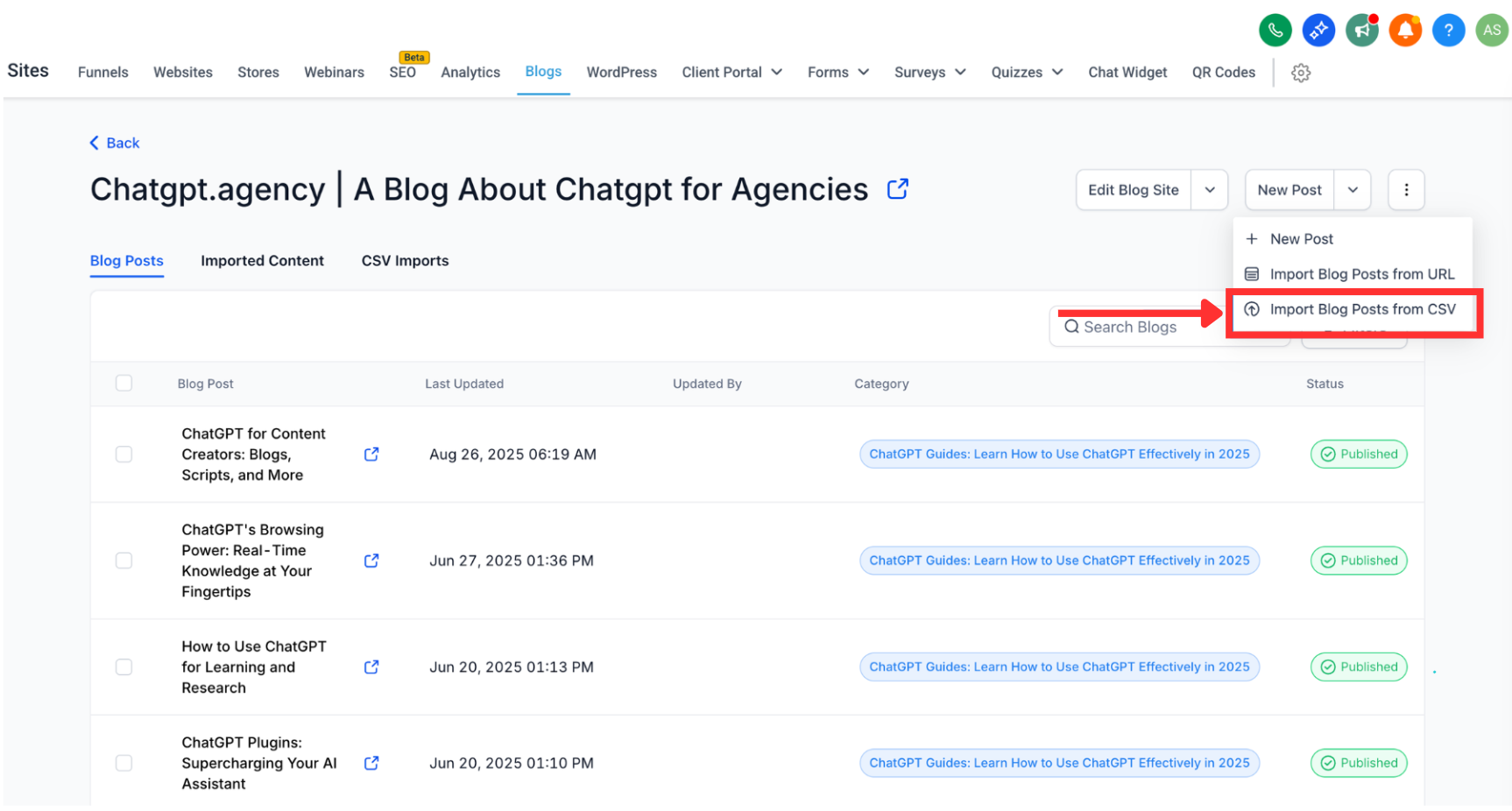Select the Blog Posts tab
Image resolution: width=1512 pixels, height=811 pixels.
point(127,261)
